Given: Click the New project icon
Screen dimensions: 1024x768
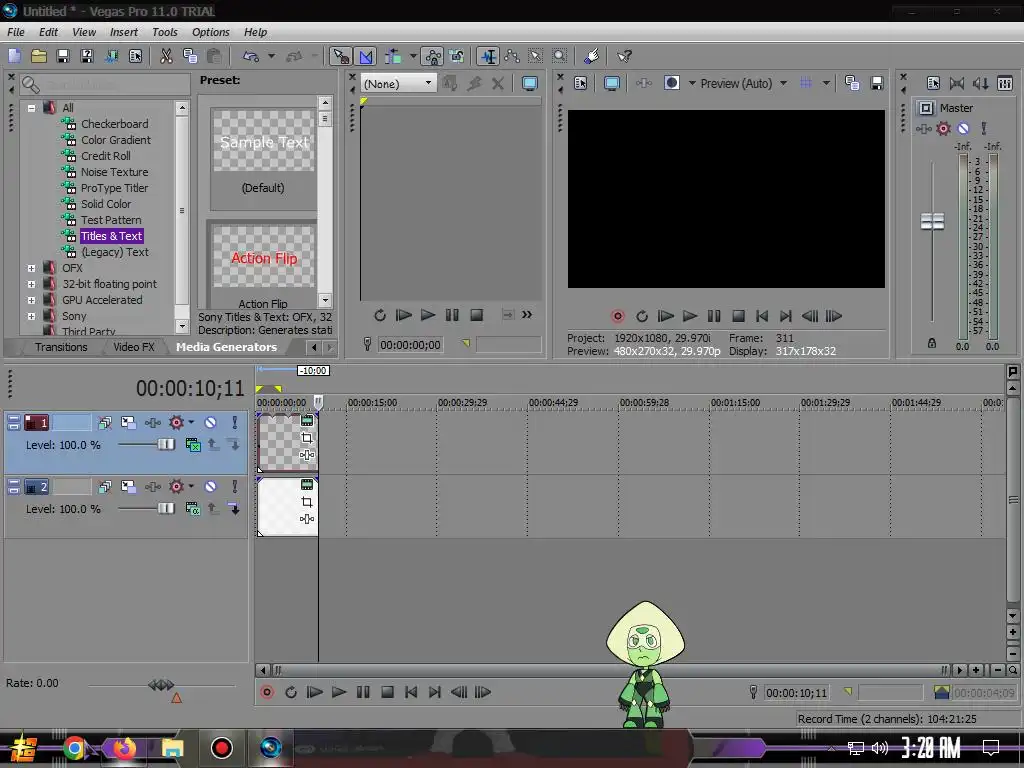Looking at the screenshot, I should (x=14, y=56).
